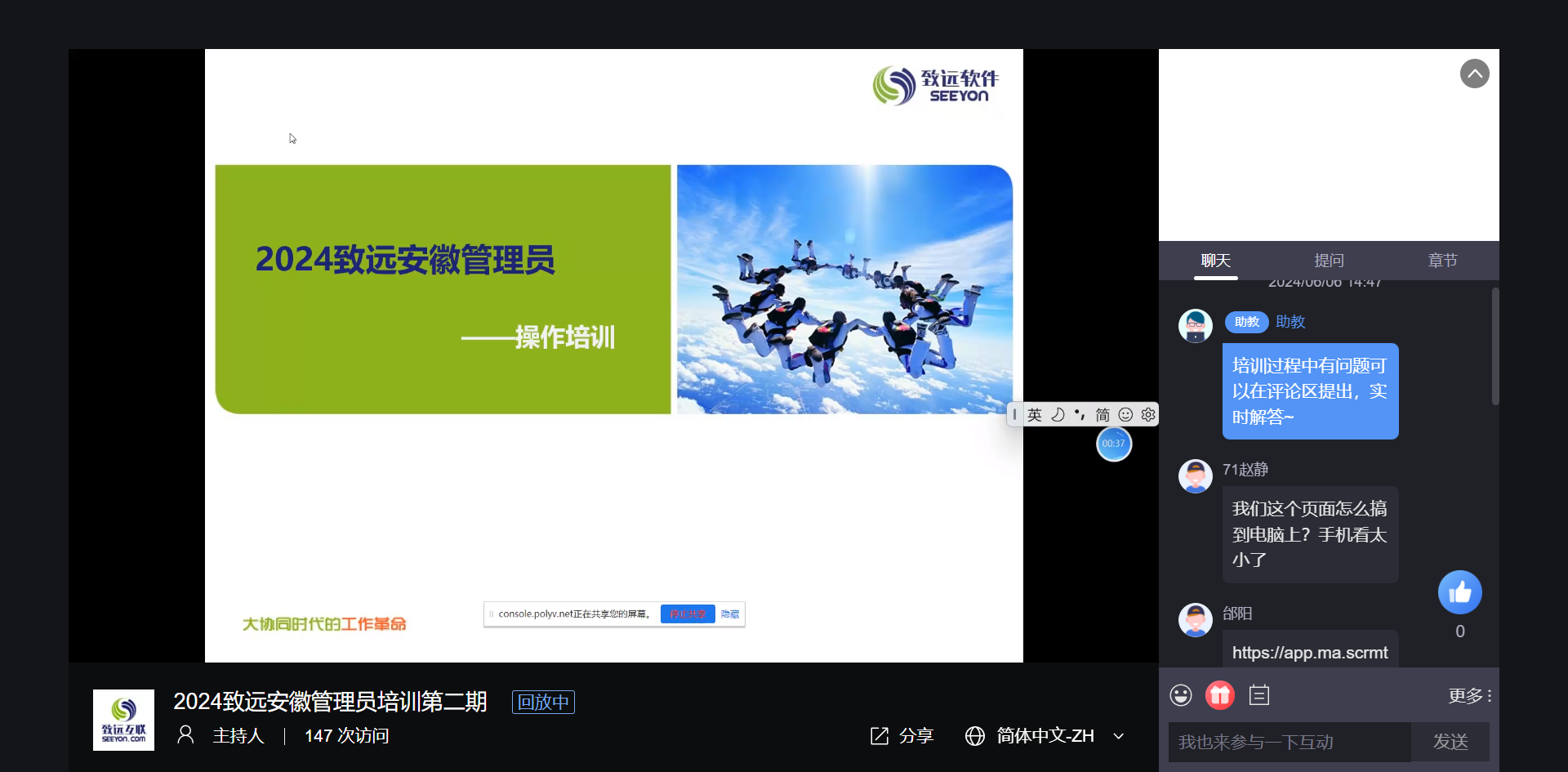Click the red gift icon
Screen dimensions: 1568x772
pos(1220,695)
